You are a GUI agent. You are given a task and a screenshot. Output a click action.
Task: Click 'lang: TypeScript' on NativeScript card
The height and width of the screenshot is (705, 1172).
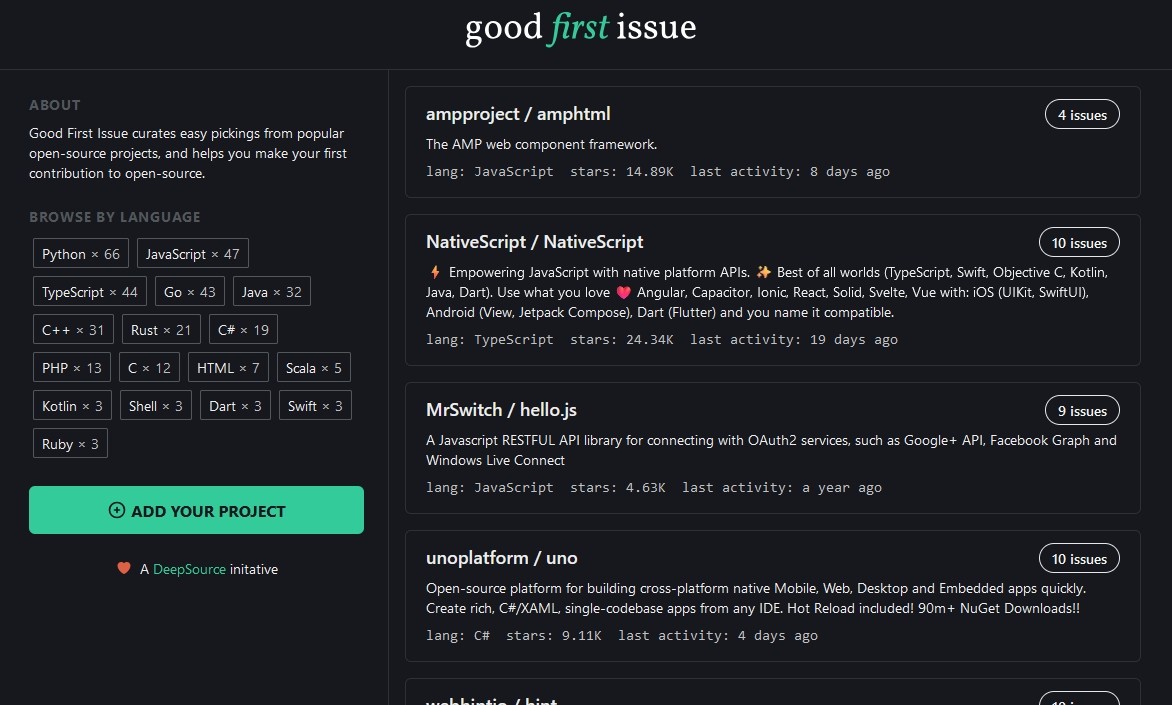tap(490, 340)
